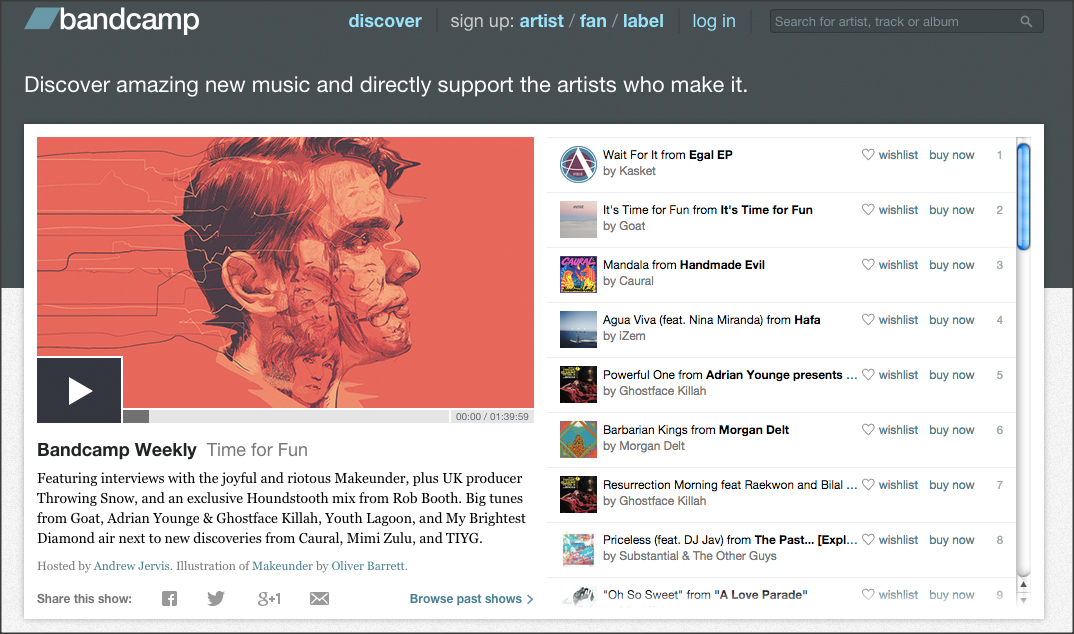
Task: Click the heart icon for Barbarian Kings
Action: [868, 429]
